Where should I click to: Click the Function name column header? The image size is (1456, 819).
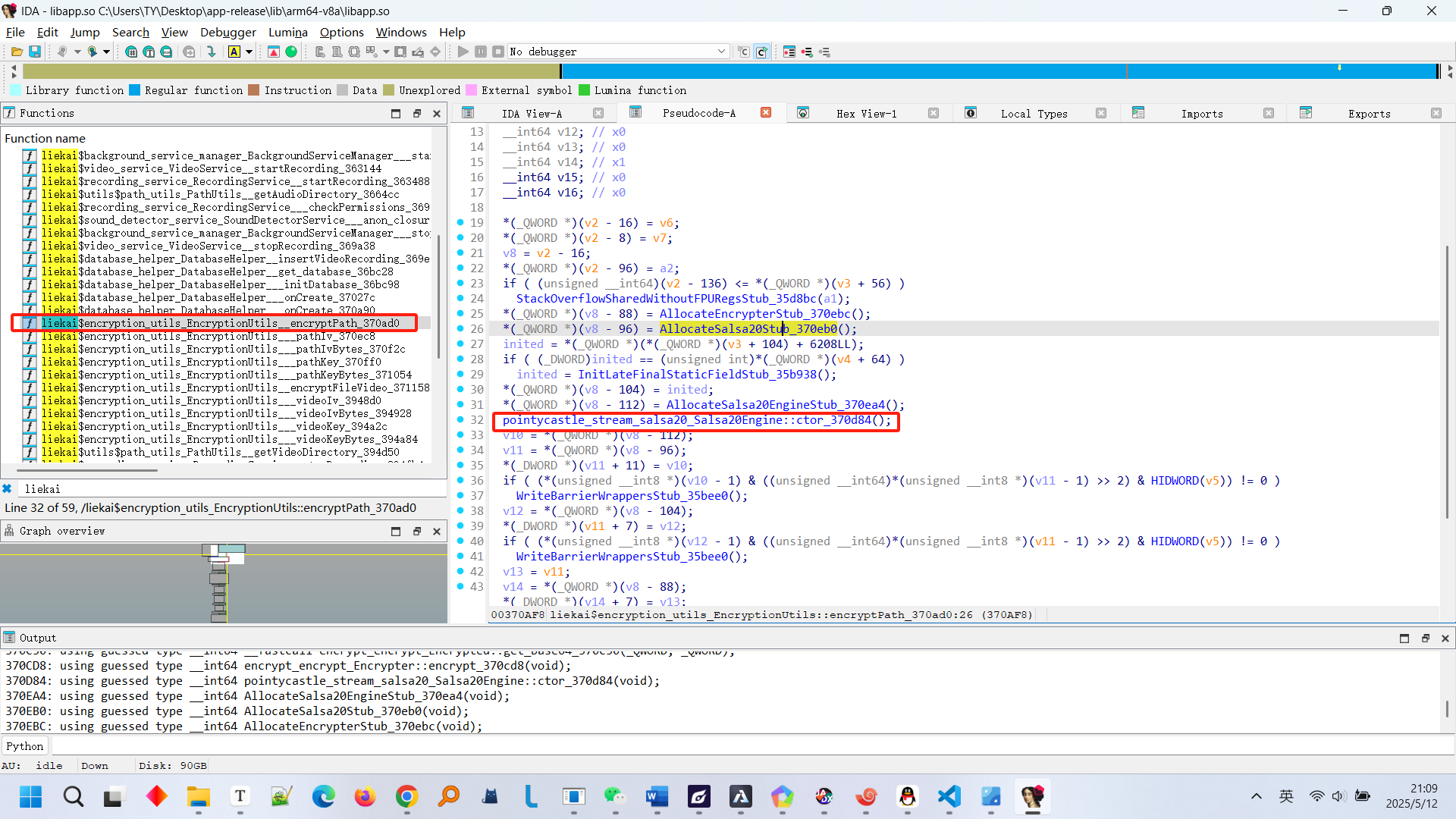point(45,138)
